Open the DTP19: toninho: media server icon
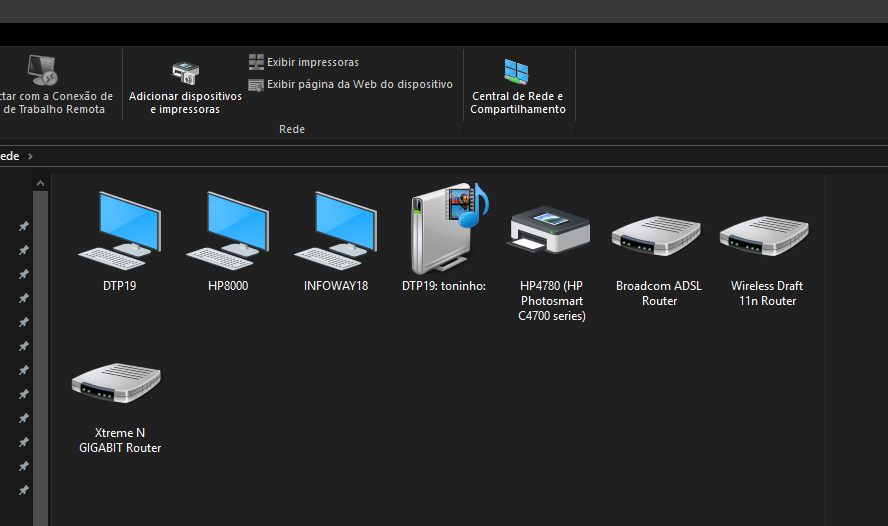Viewport: 888px width, 526px height. tap(449, 228)
